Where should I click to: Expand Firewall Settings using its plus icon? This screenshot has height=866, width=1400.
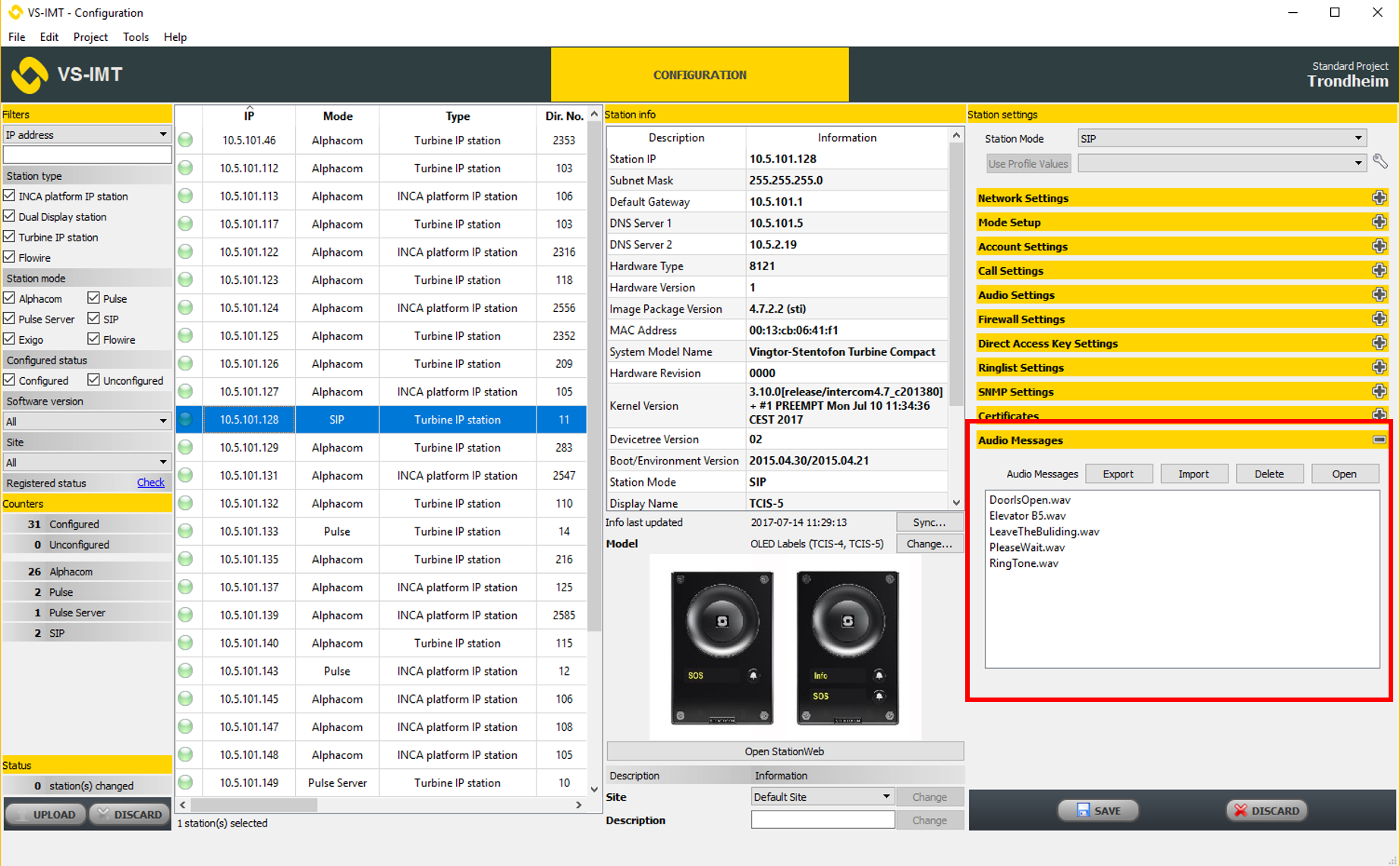(x=1379, y=320)
